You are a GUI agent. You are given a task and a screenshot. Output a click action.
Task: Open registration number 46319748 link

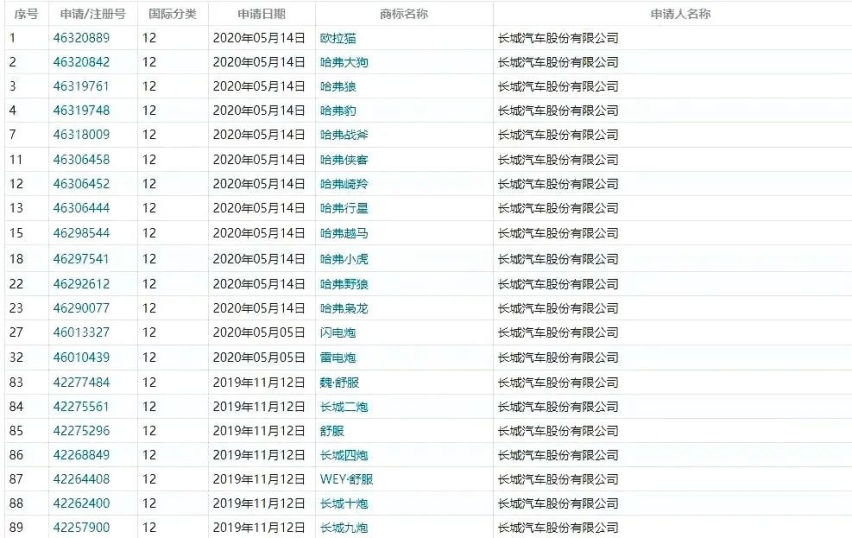[x=81, y=110]
